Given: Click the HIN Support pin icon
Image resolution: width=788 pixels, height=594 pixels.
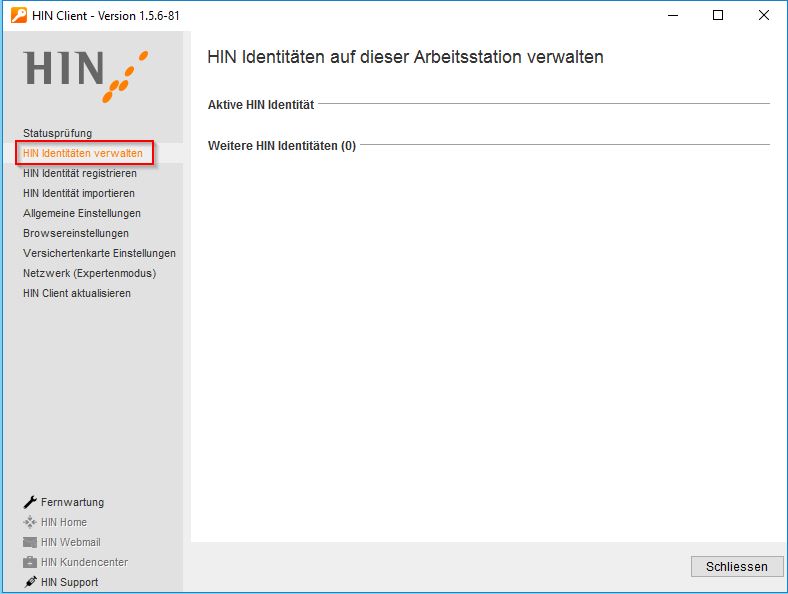Looking at the screenshot, I should coord(30,582).
